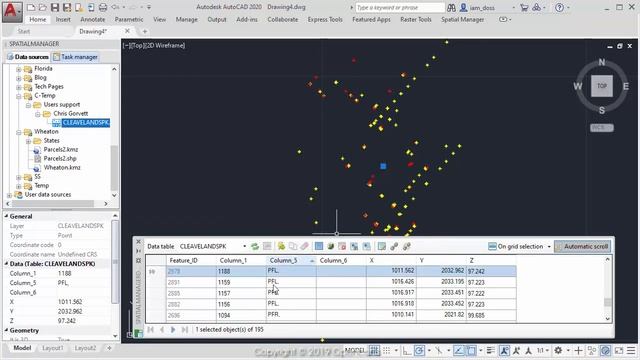Expand the Florida folder in tree
Screen dimensions: 640x360
pyautogui.click(x=19, y=69)
